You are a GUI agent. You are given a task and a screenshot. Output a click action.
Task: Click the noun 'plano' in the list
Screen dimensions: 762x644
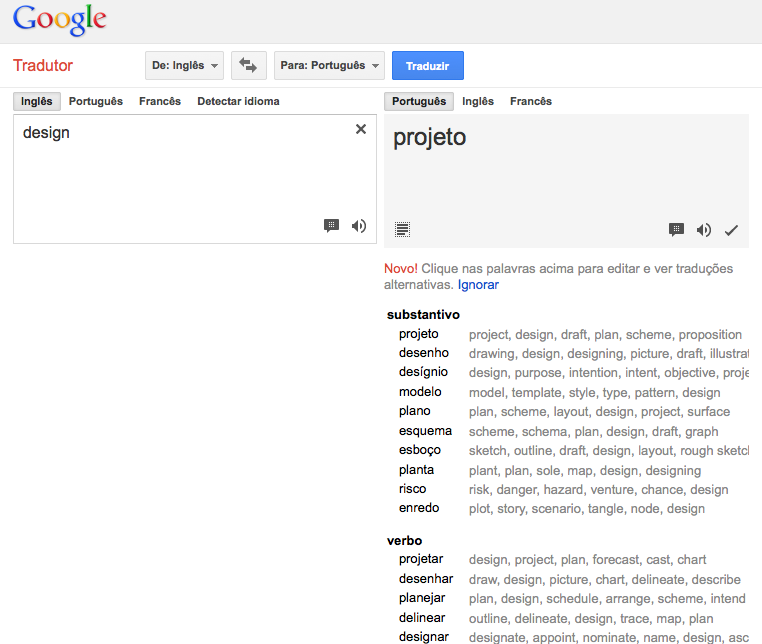pos(415,411)
